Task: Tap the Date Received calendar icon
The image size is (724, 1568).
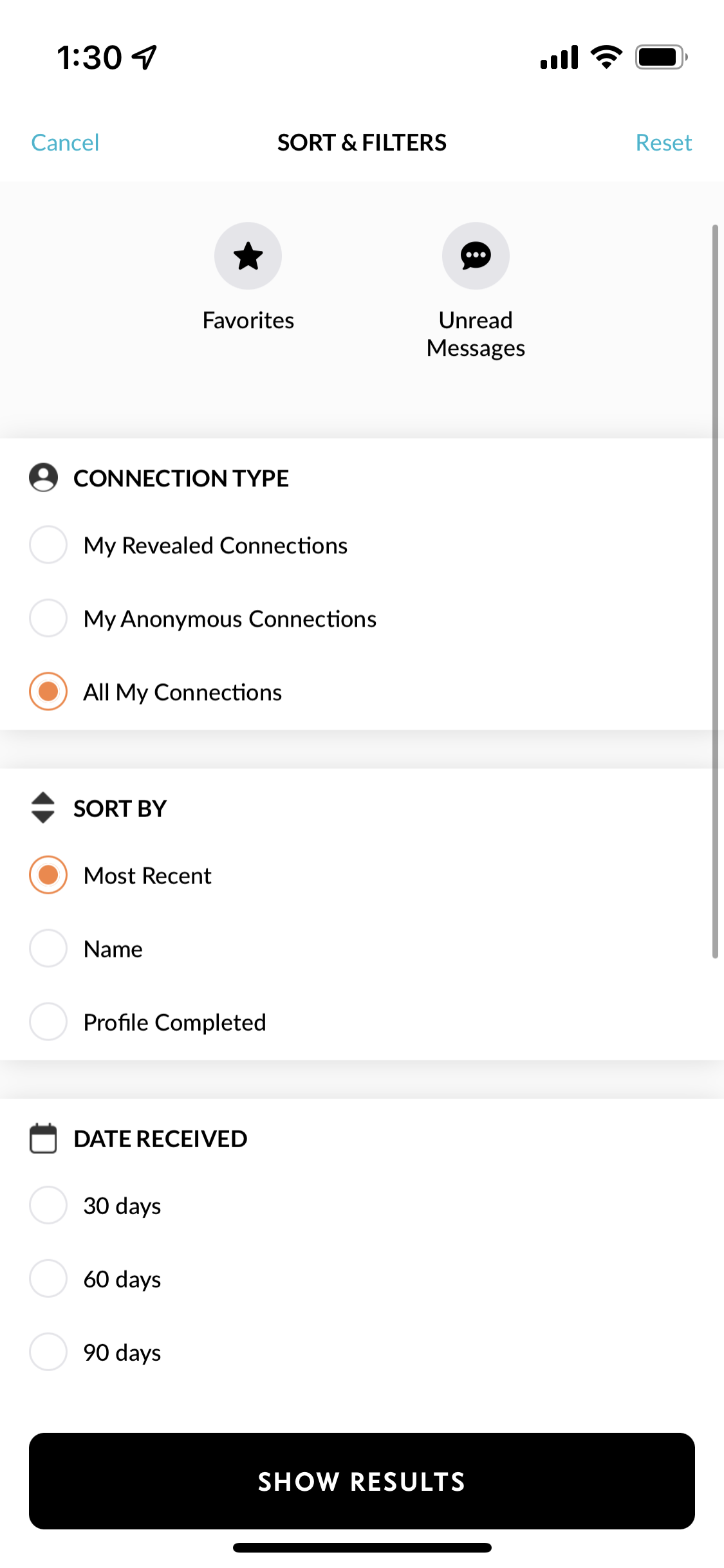Action: pos(43,1138)
